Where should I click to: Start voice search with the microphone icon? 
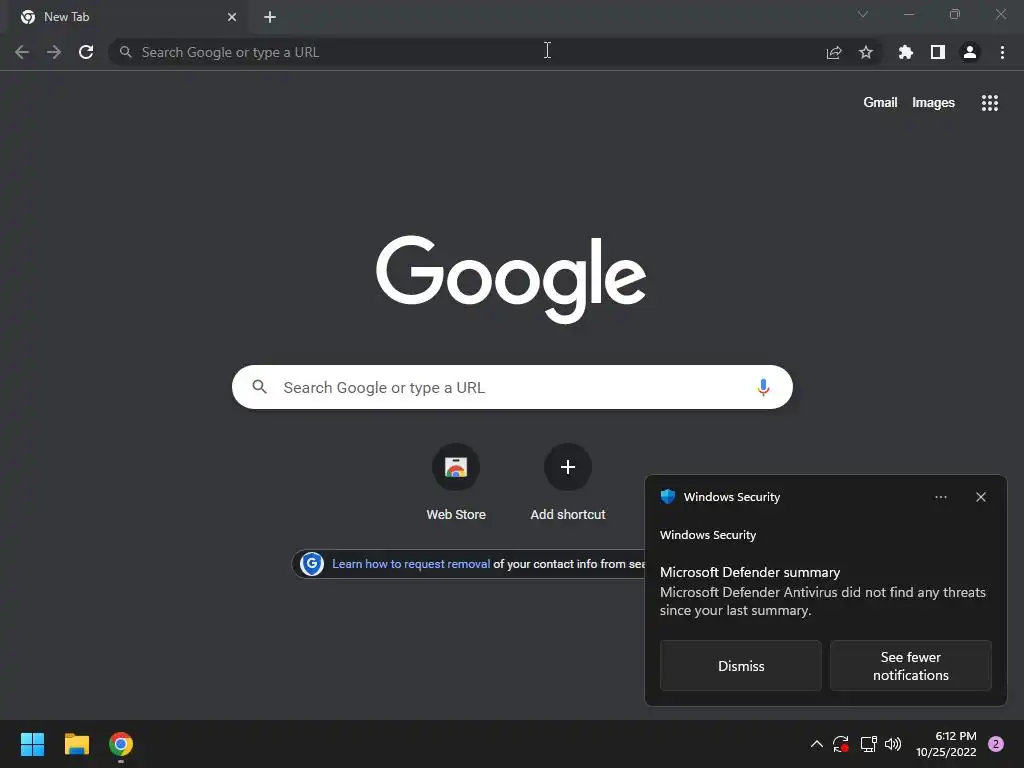(x=763, y=387)
